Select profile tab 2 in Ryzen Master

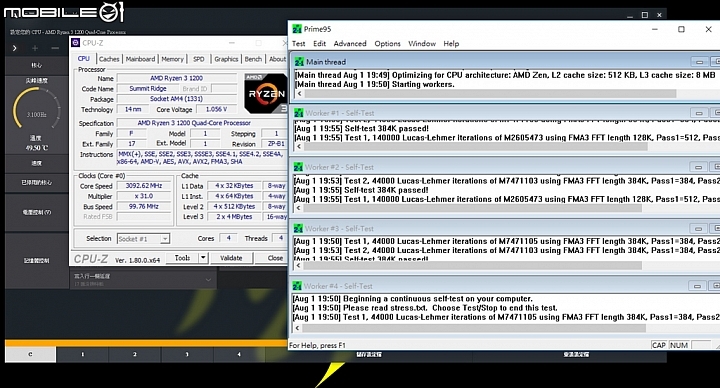(135, 354)
